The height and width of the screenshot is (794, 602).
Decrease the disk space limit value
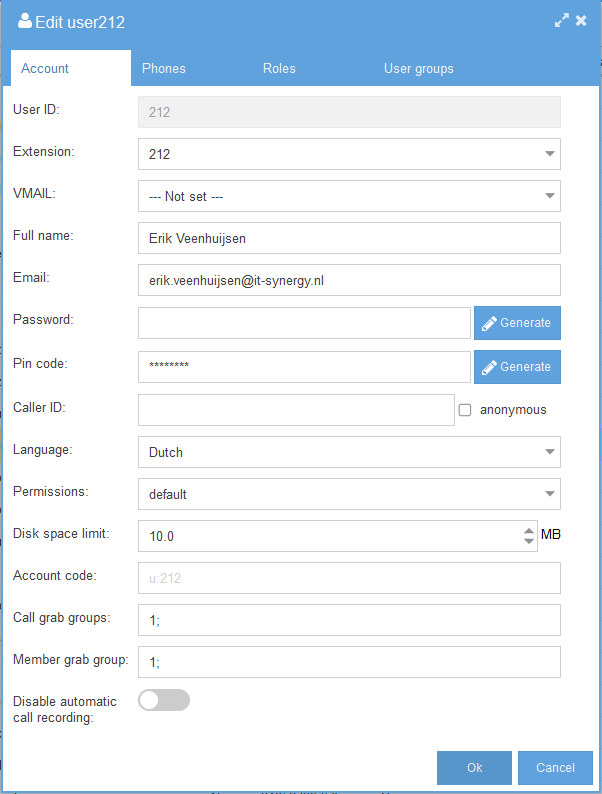tap(529, 541)
